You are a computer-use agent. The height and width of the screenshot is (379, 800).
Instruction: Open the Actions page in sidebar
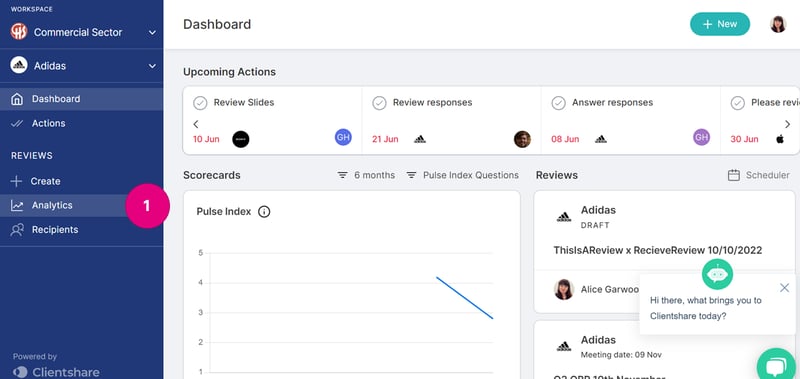pyautogui.click(x=81, y=123)
